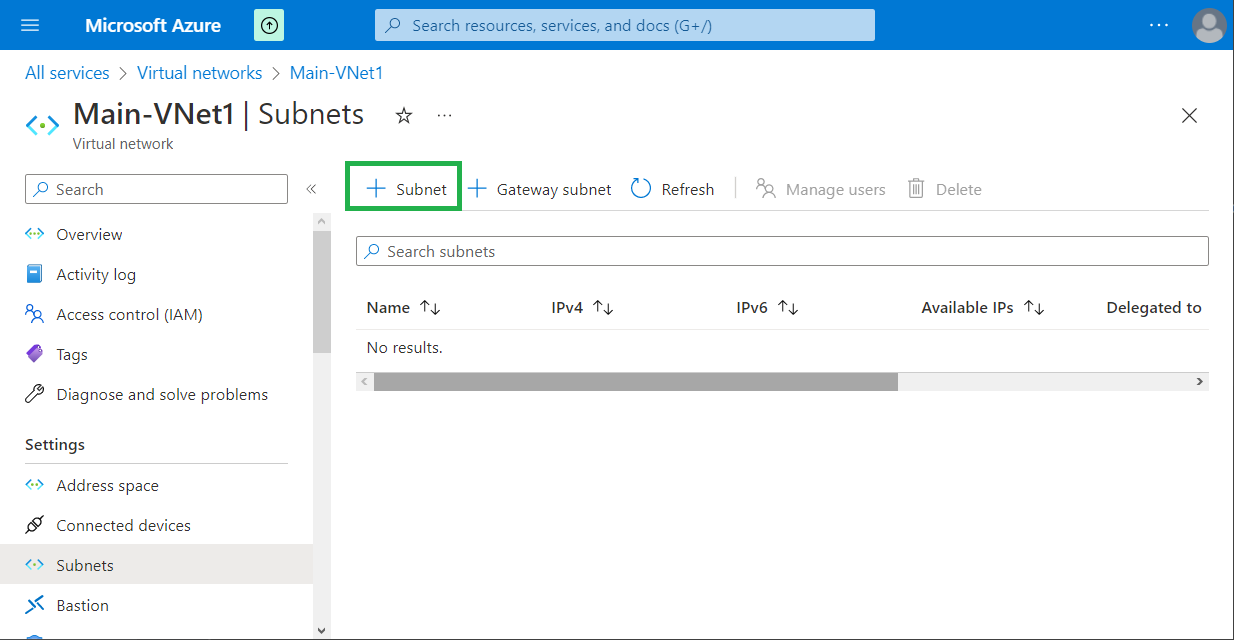Click the sidebar scrollbar up arrow

pyautogui.click(x=321, y=221)
